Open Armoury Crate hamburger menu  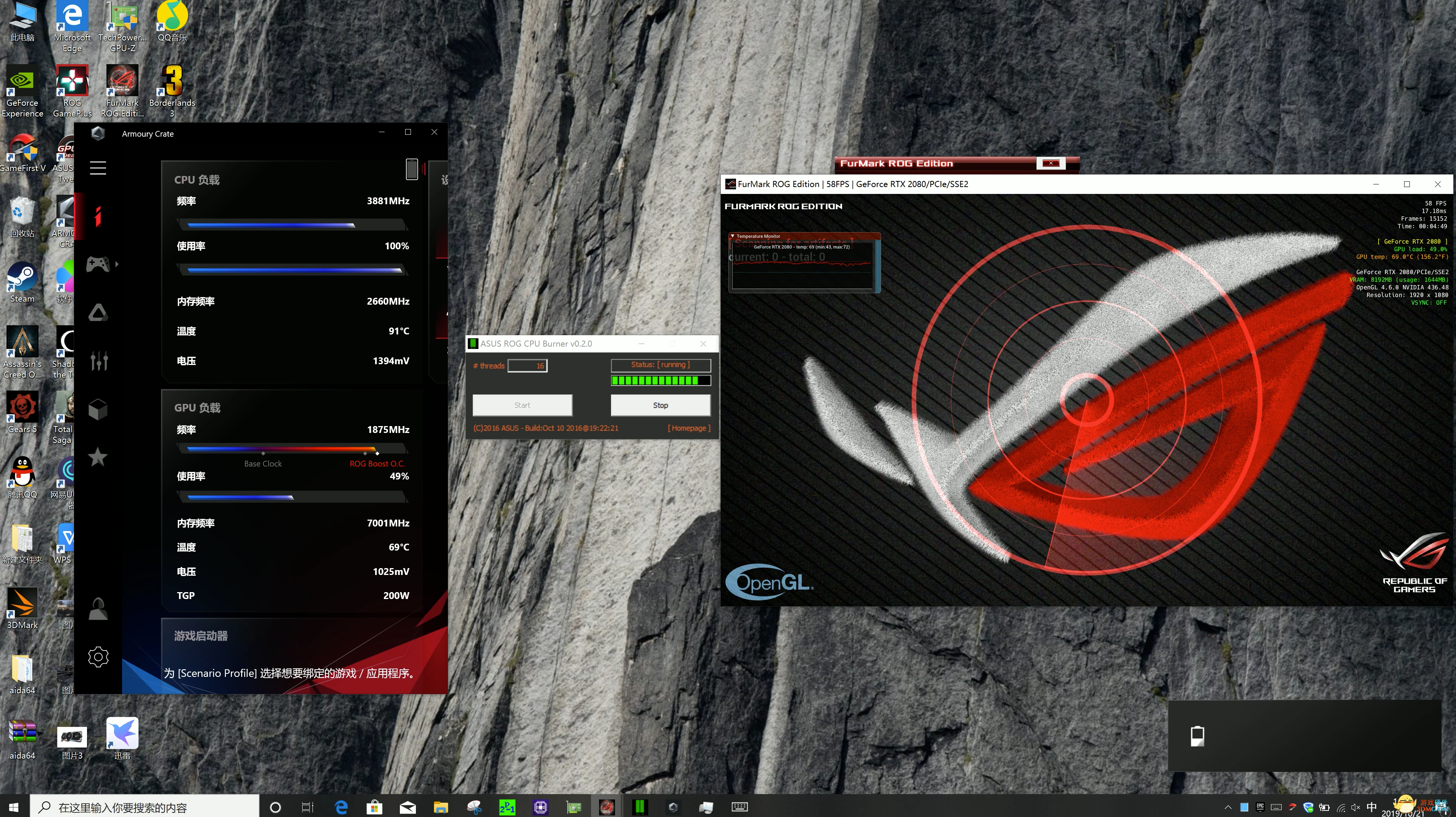[98, 168]
